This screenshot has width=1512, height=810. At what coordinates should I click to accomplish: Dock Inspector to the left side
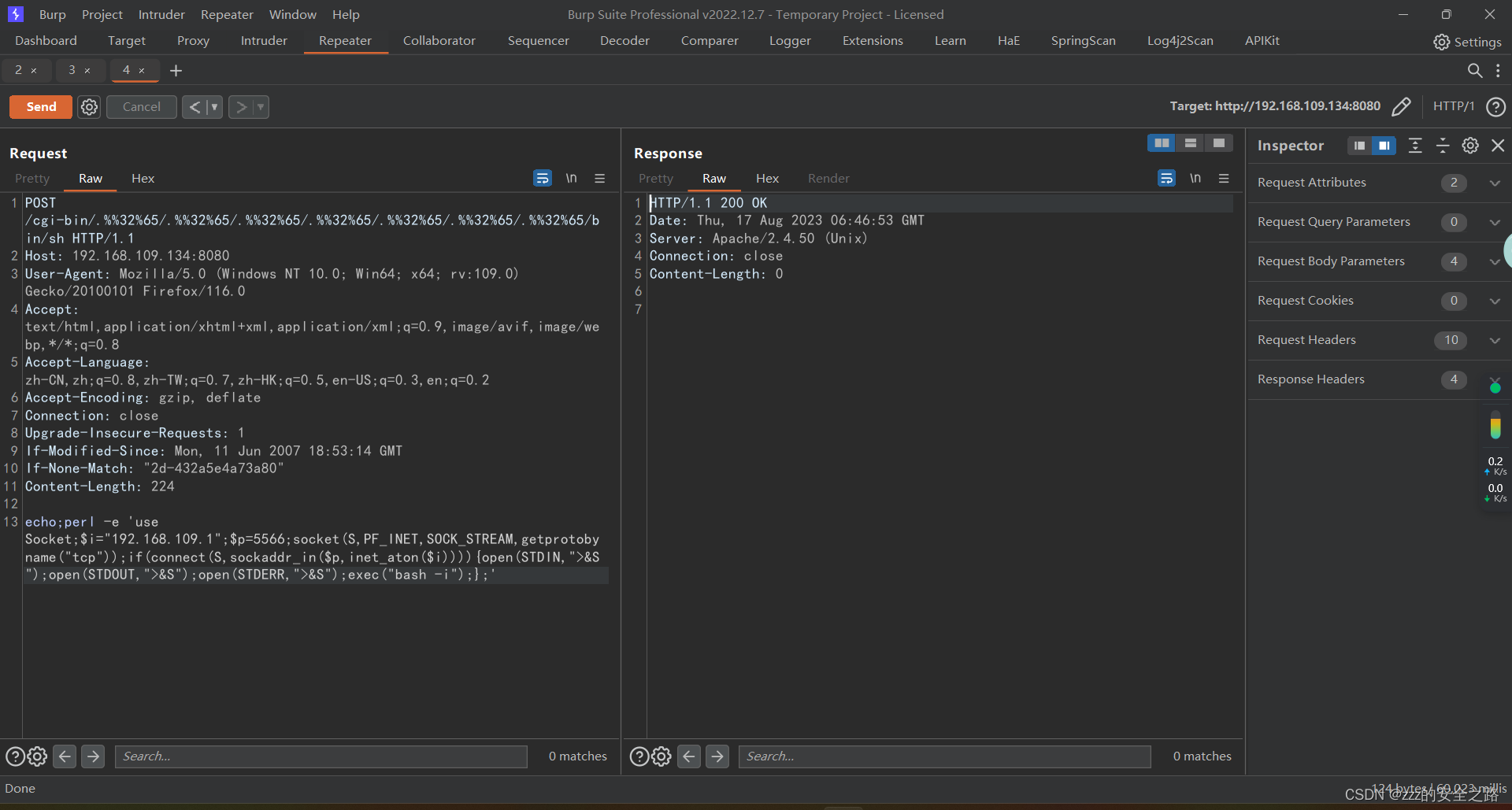tap(1359, 146)
